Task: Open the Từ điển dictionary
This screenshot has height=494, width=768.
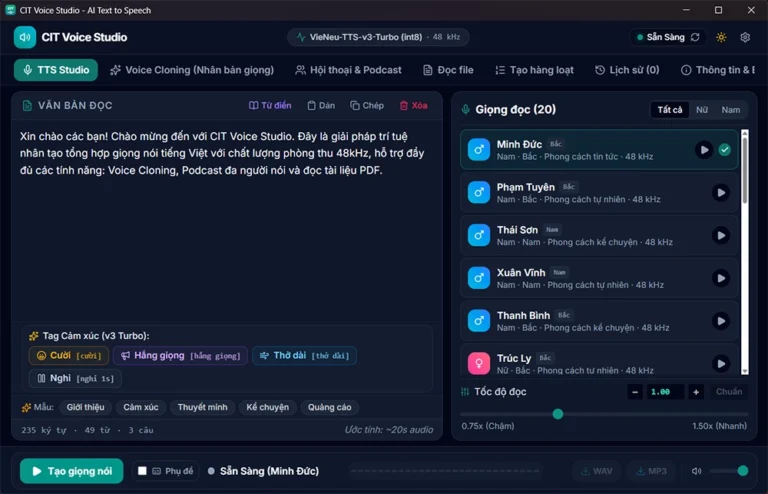Action: click(270, 105)
